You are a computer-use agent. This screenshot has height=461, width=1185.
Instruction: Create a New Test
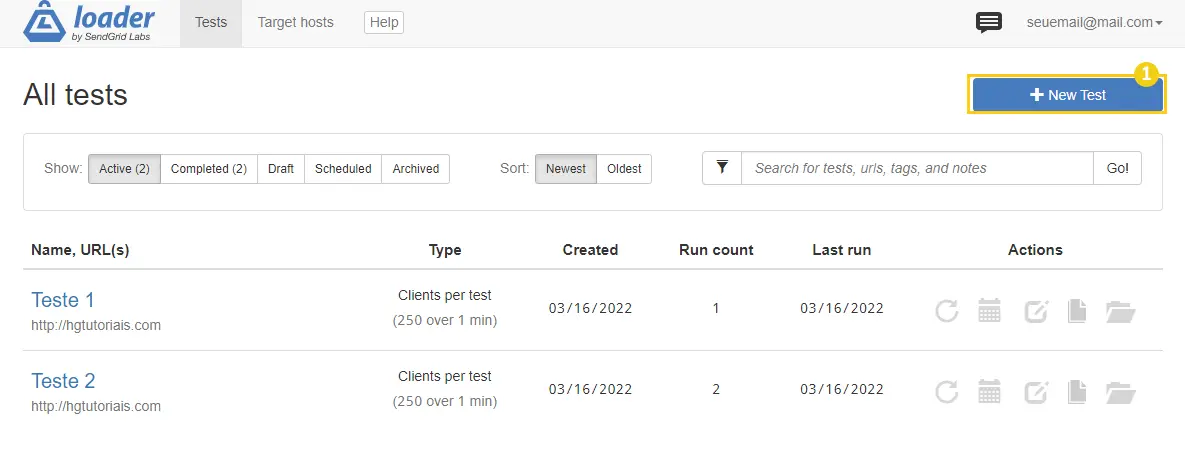1067,95
